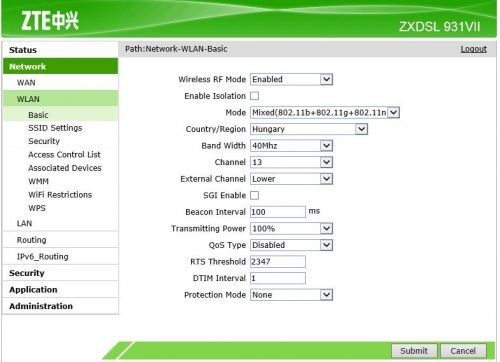
Task: Toggle the Enable Isolation checkbox
Action: pos(255,96)
